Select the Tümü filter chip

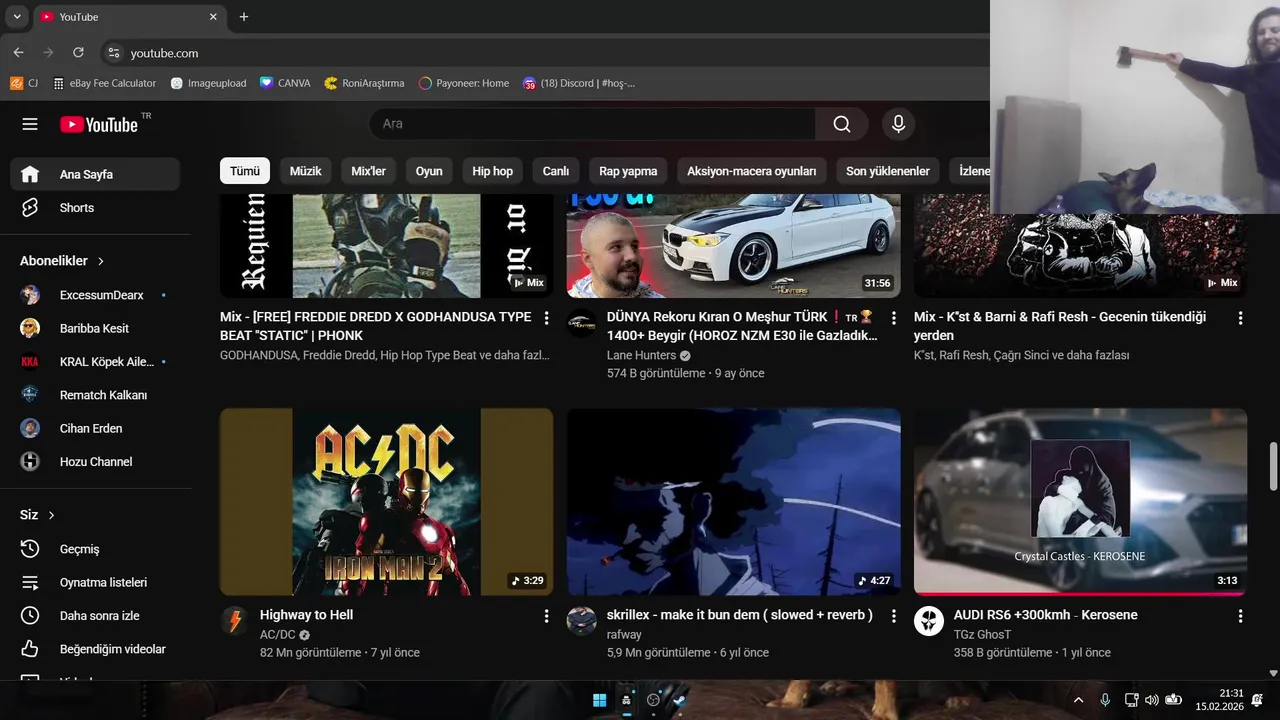point(245,171)
